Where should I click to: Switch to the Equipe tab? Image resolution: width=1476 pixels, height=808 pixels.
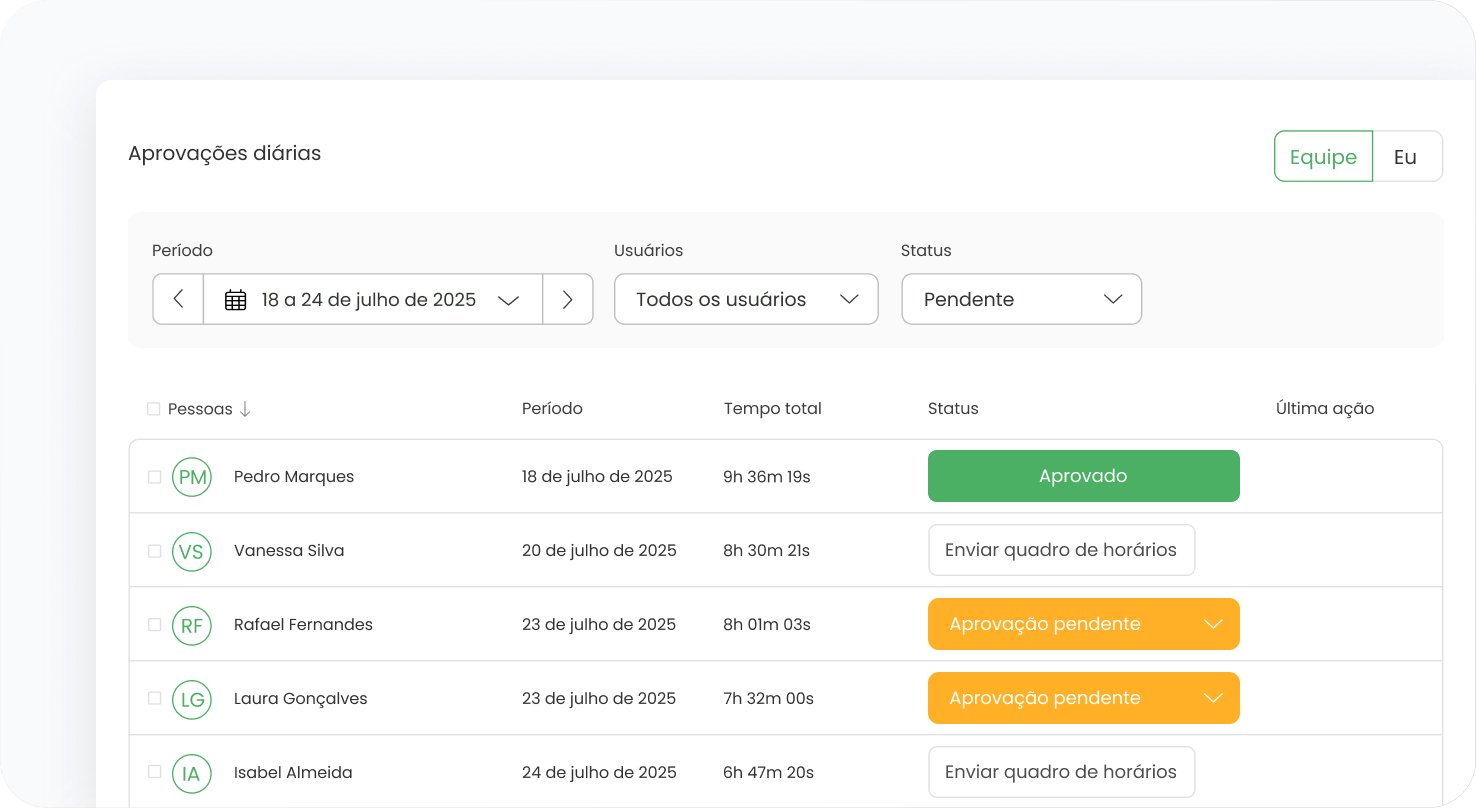(1323, 157)
